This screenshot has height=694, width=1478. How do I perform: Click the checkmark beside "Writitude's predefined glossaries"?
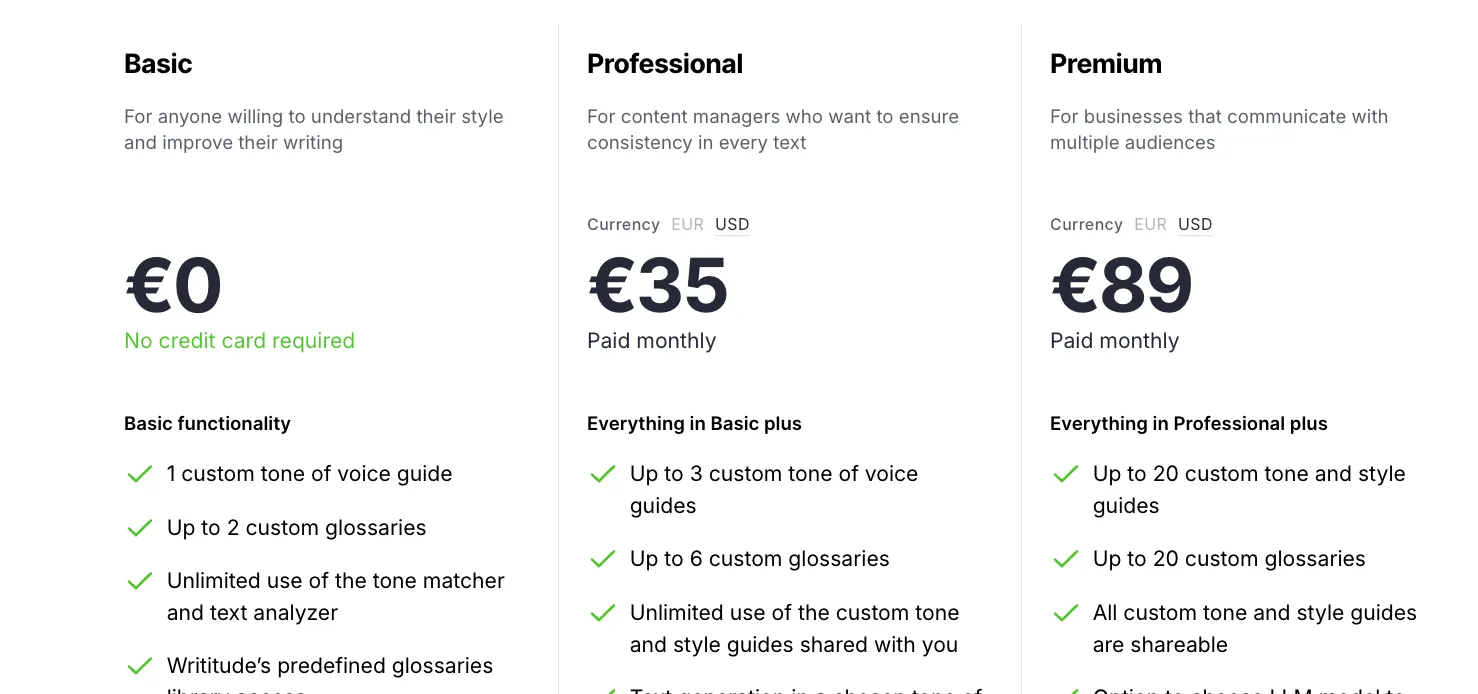coord(140,666)
